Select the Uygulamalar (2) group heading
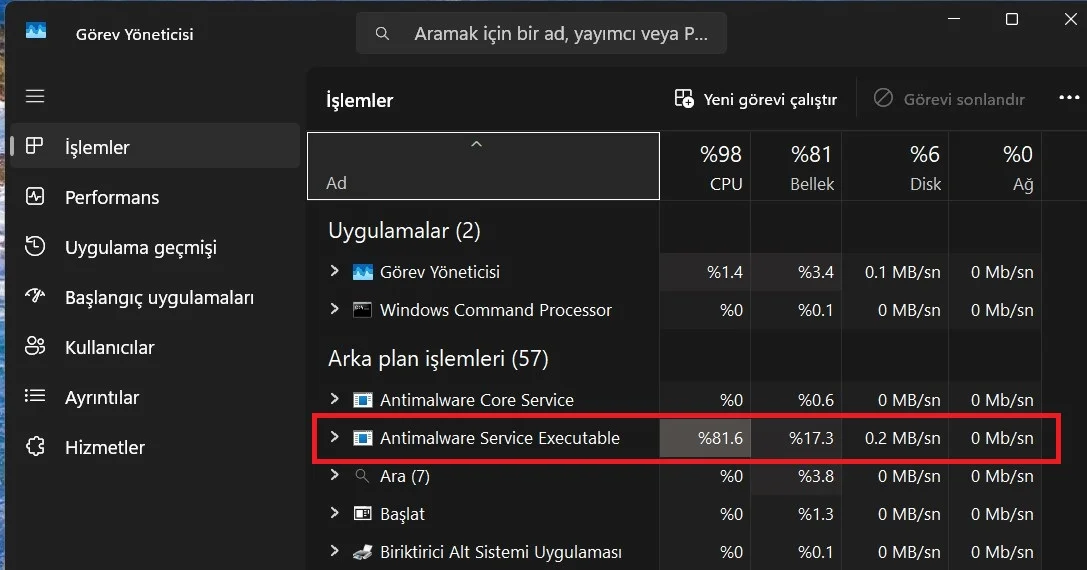Image resolution: width=1087 pixels, height=570 pixels. (x=404, y=231)
